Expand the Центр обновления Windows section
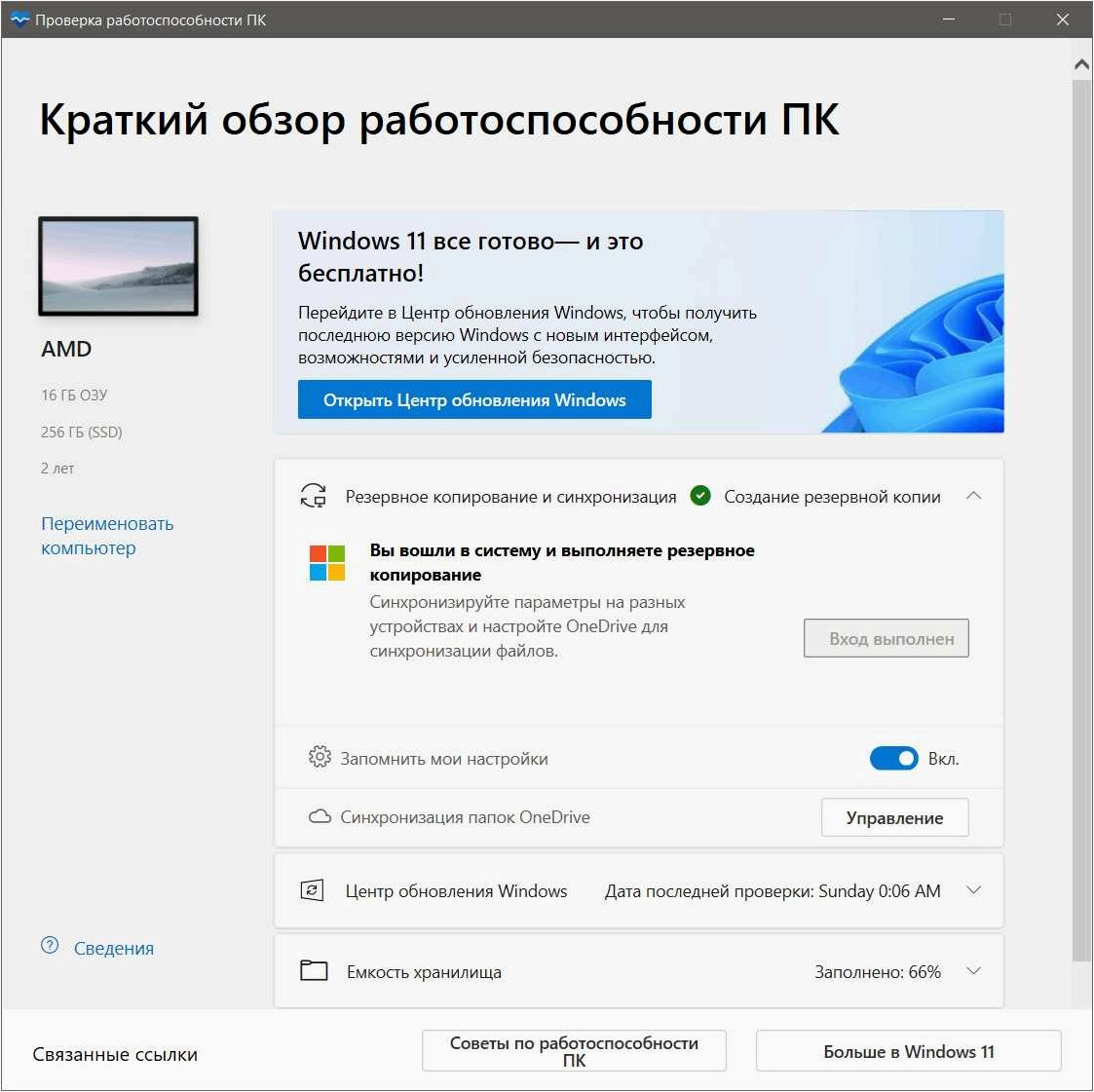This screenshot has height=1092, width=1094. [x=974, y=890]
